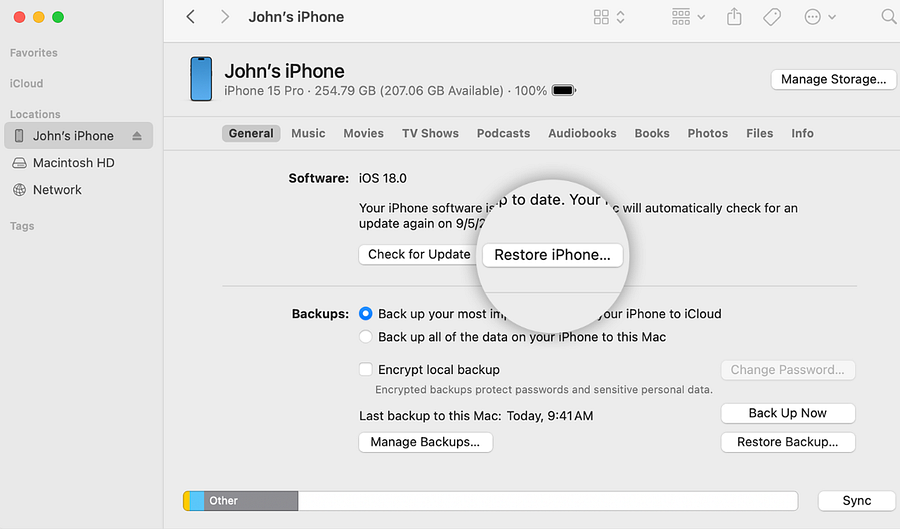Screen dimensions: 900x529
Task: Open the Edit Tags icon
Action: (771, 17)
